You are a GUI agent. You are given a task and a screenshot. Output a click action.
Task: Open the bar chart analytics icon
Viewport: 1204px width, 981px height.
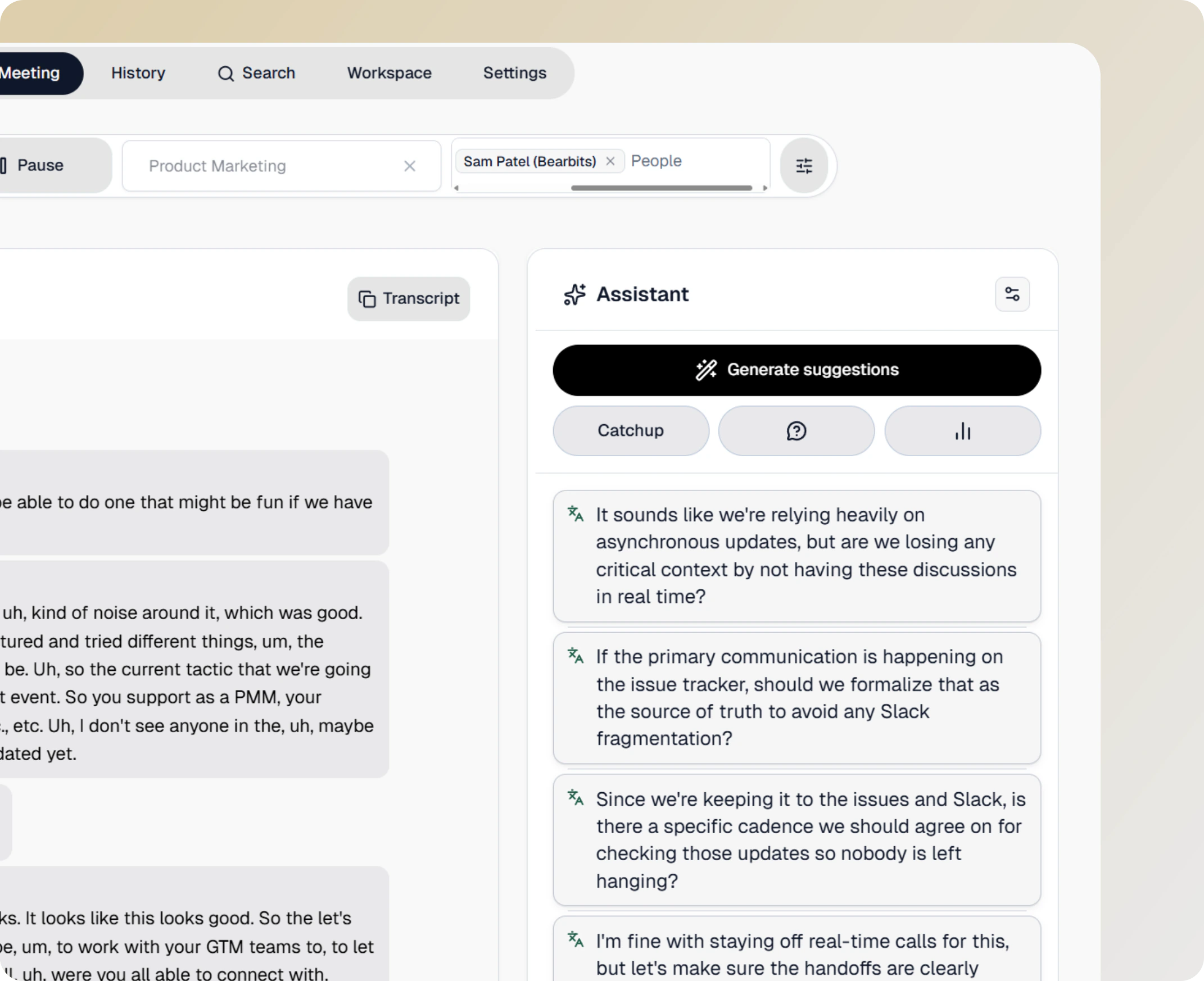[962, 430]
